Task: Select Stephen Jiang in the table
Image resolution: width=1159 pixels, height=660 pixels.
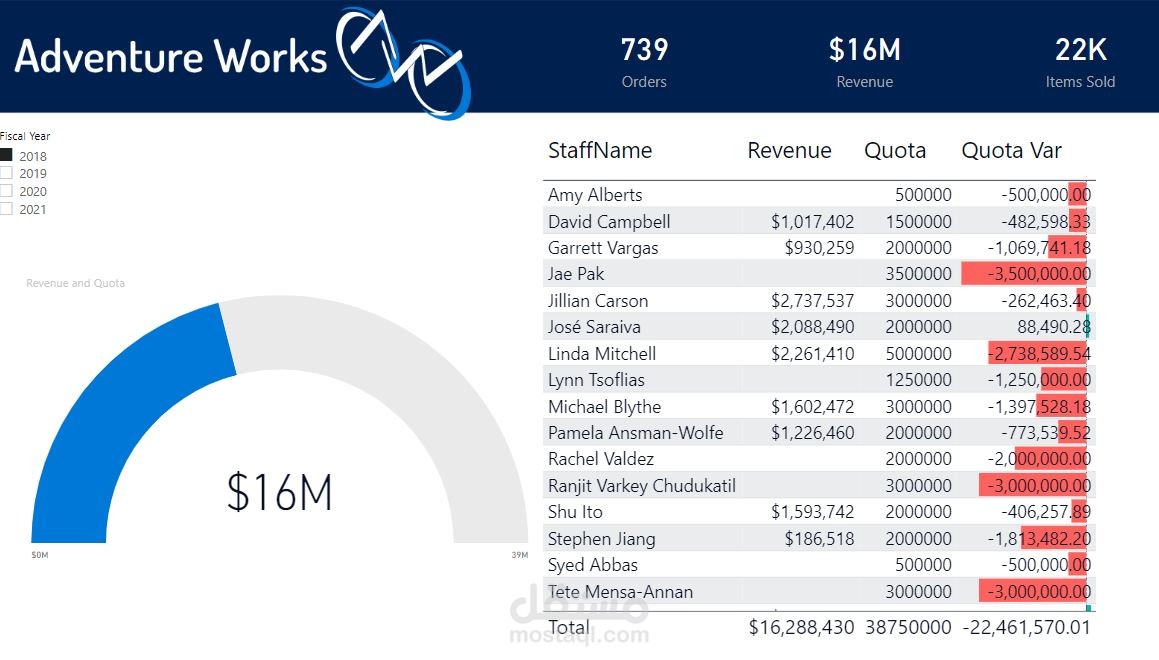Action: point(602,538)
